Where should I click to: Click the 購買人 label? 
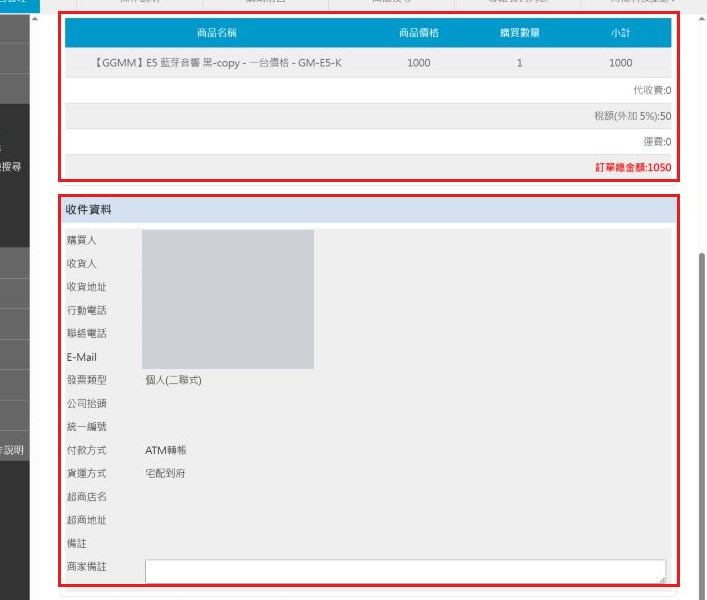click(x=81, y=240)
